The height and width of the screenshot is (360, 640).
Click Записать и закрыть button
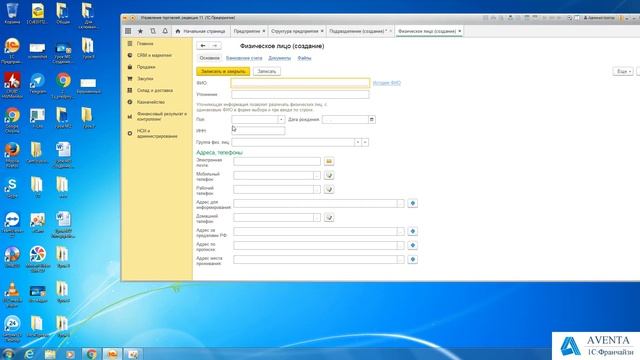pyautogui.click(x=223, y=71)
